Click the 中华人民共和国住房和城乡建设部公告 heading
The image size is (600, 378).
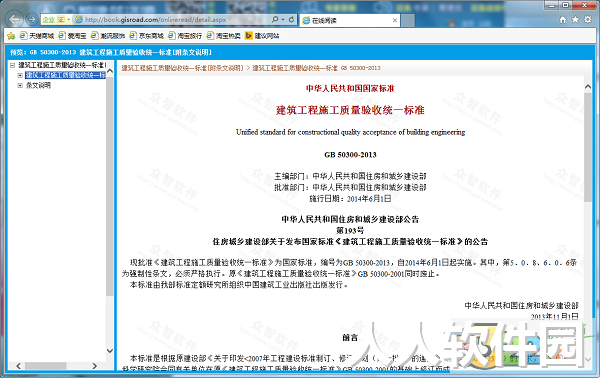click(x=350, y=219)
